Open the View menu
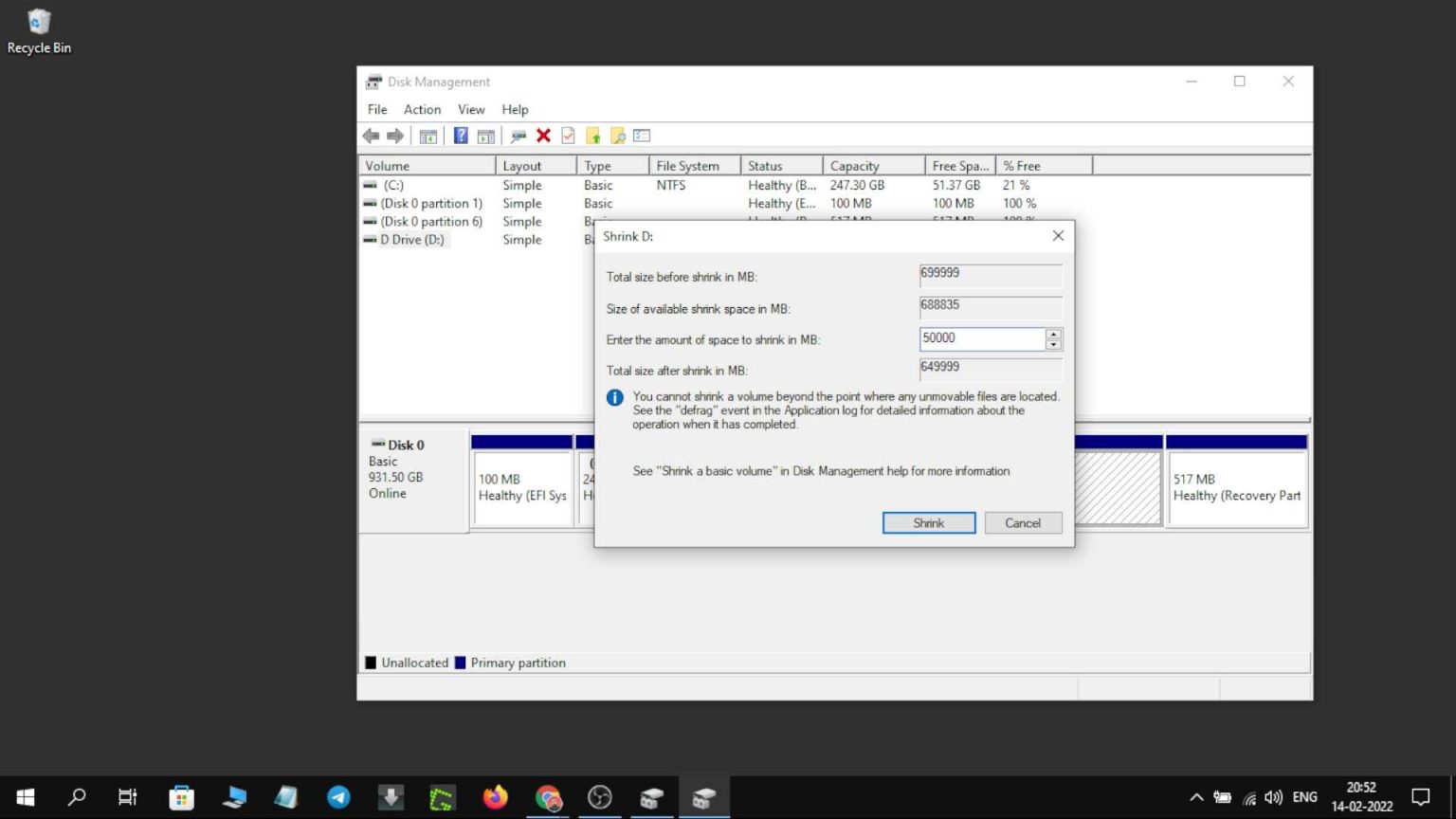1456x819 pixels. pyautogui.click(x=471, y=109)
